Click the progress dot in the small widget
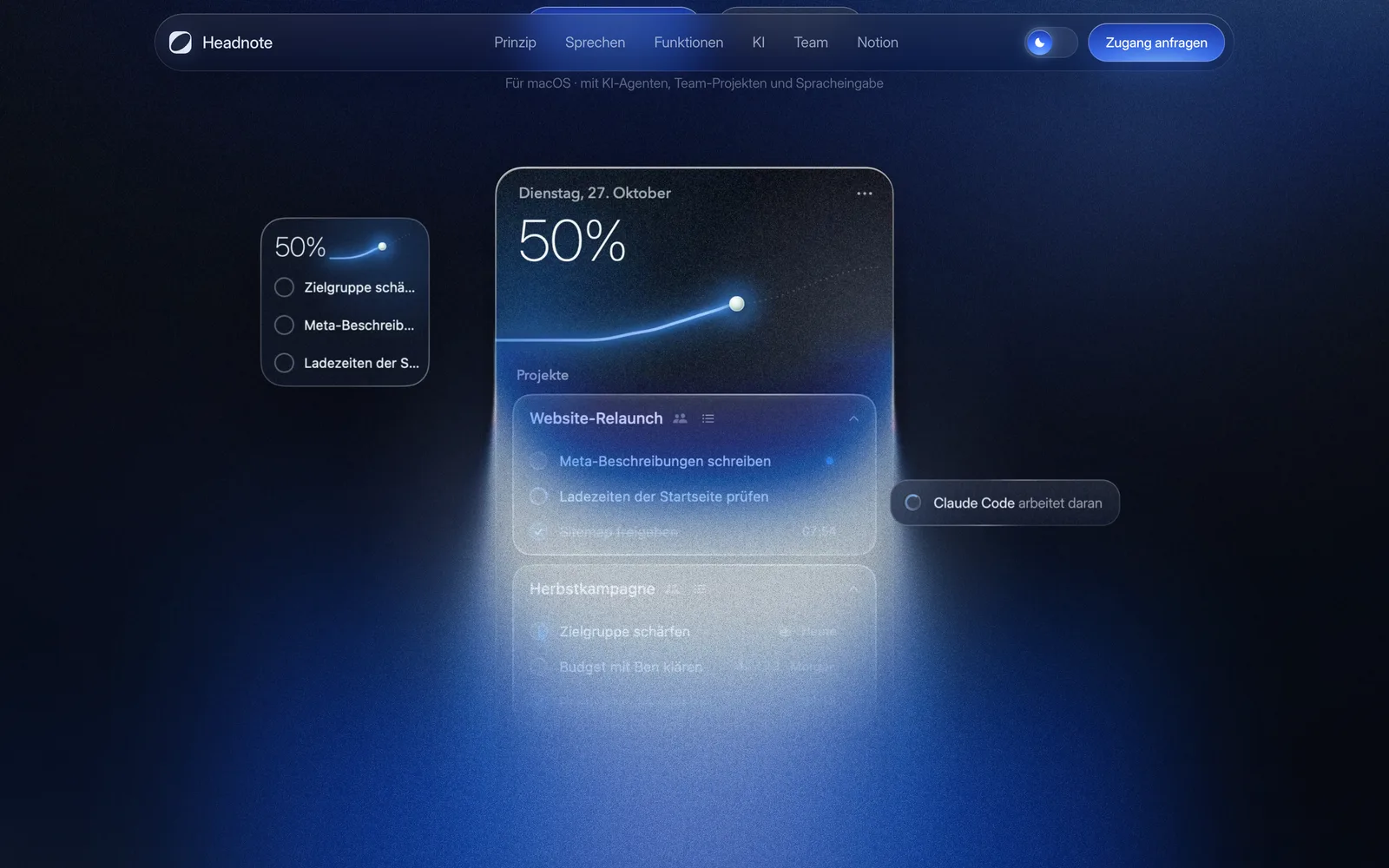 (x=382, y=247)
